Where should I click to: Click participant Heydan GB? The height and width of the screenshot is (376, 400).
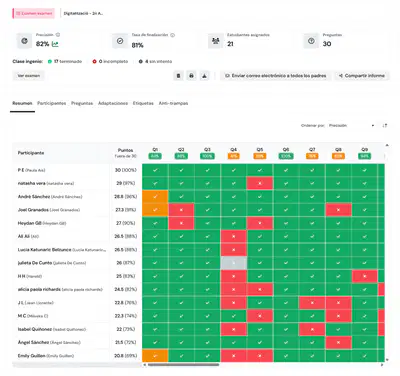coord(42,223)
